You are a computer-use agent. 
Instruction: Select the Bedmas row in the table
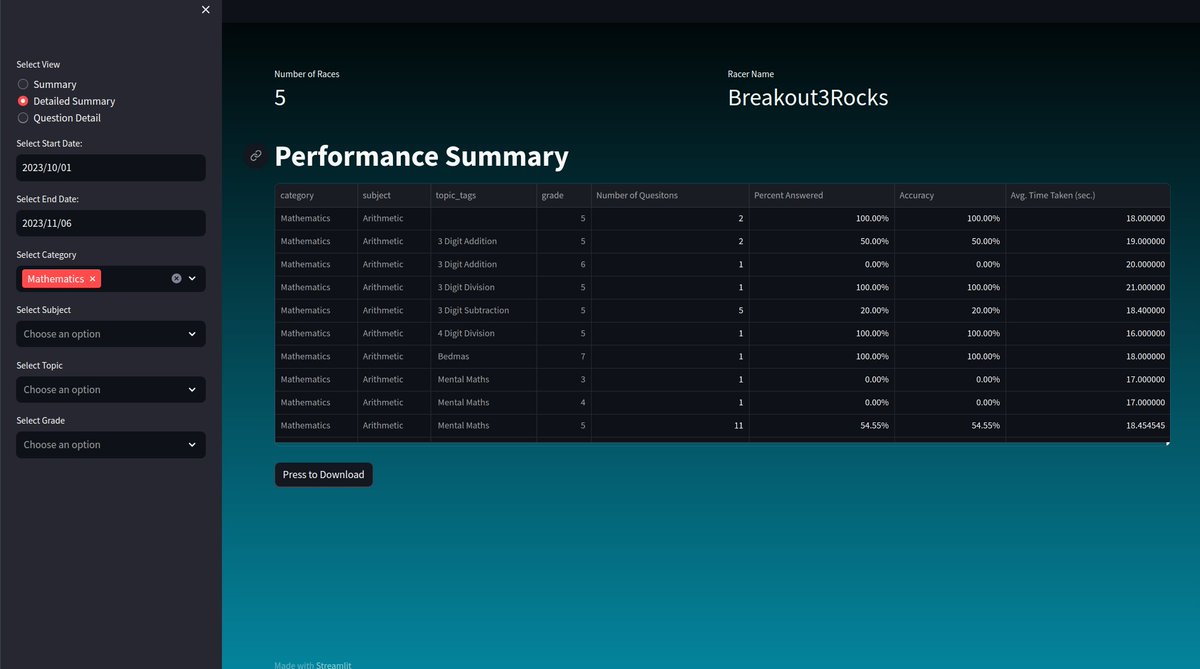coord(600,356)
